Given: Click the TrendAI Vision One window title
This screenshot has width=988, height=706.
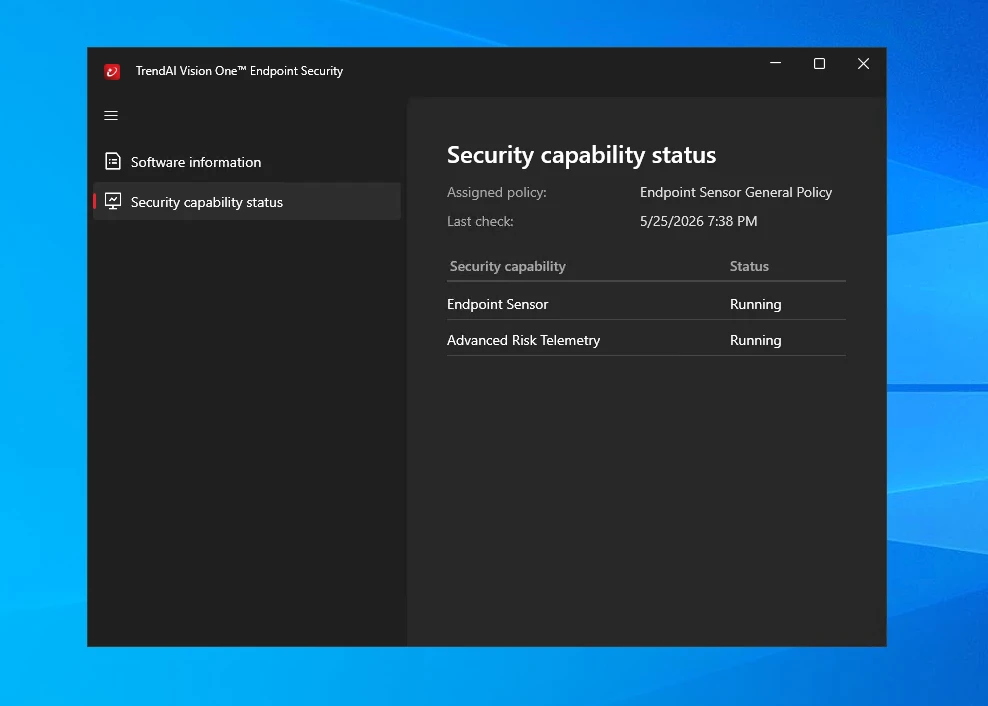Looking at the screenshot, I should [239, 71].
